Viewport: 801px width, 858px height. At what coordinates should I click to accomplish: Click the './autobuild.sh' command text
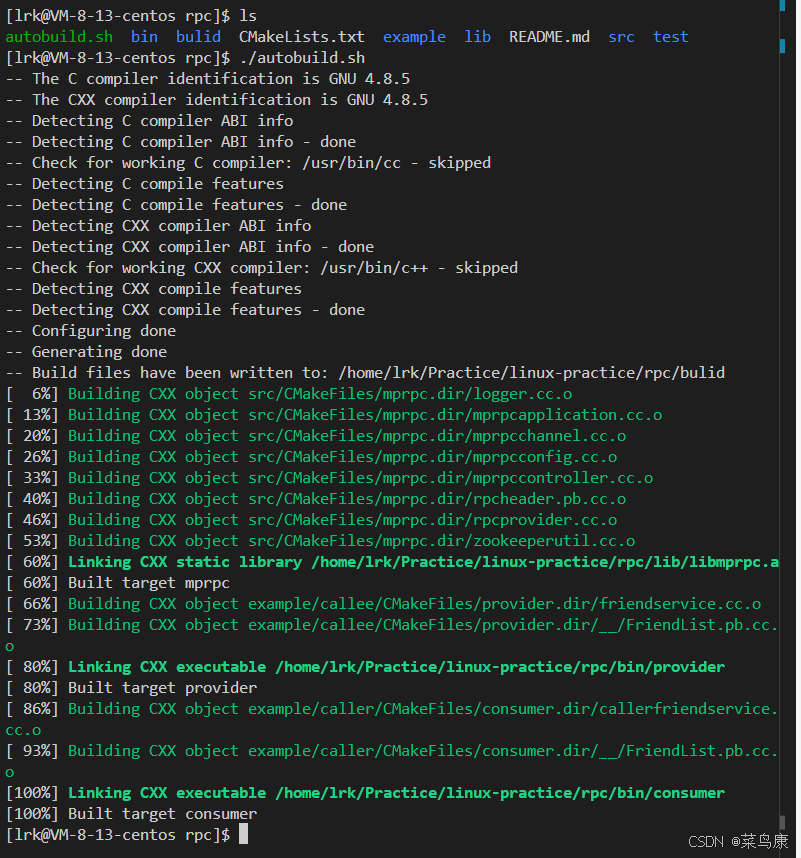302,57
